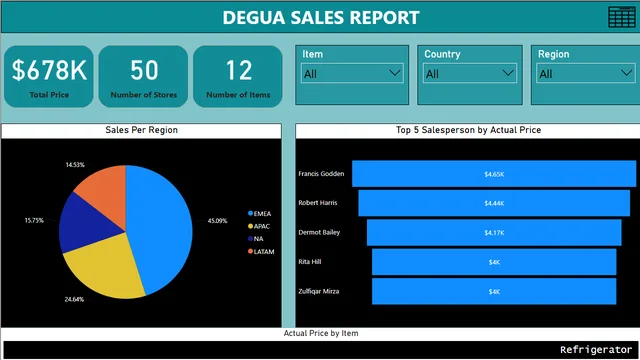
Task: Click DEGUA SALES REPORT heading
Action: pyautogui.click(x=321, y=18)
